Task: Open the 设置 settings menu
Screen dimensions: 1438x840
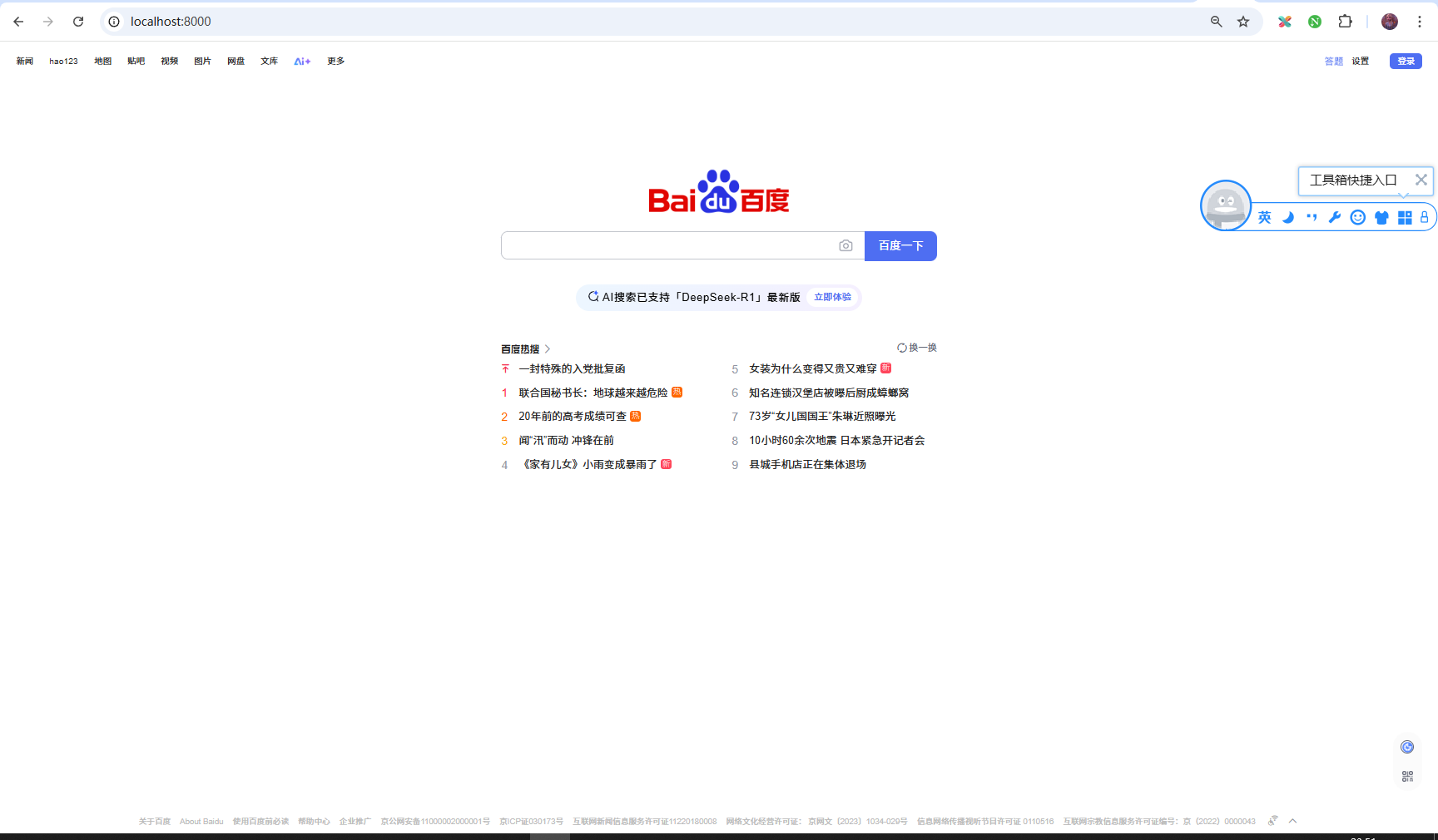Action: coord(1361,62)
